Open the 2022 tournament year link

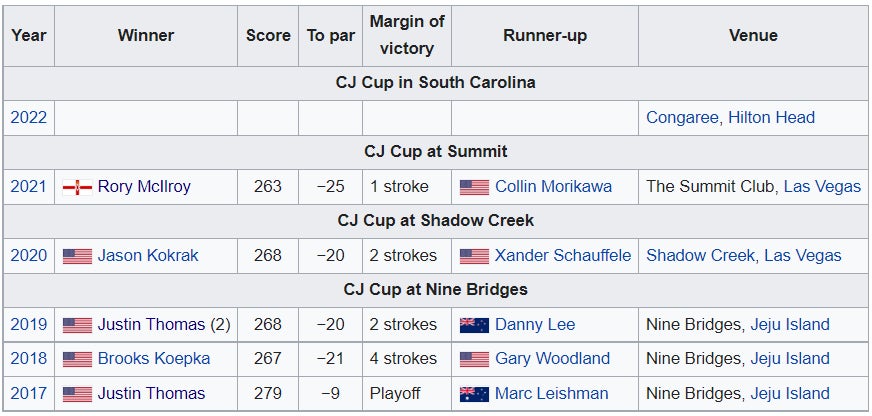pos(29,117)
